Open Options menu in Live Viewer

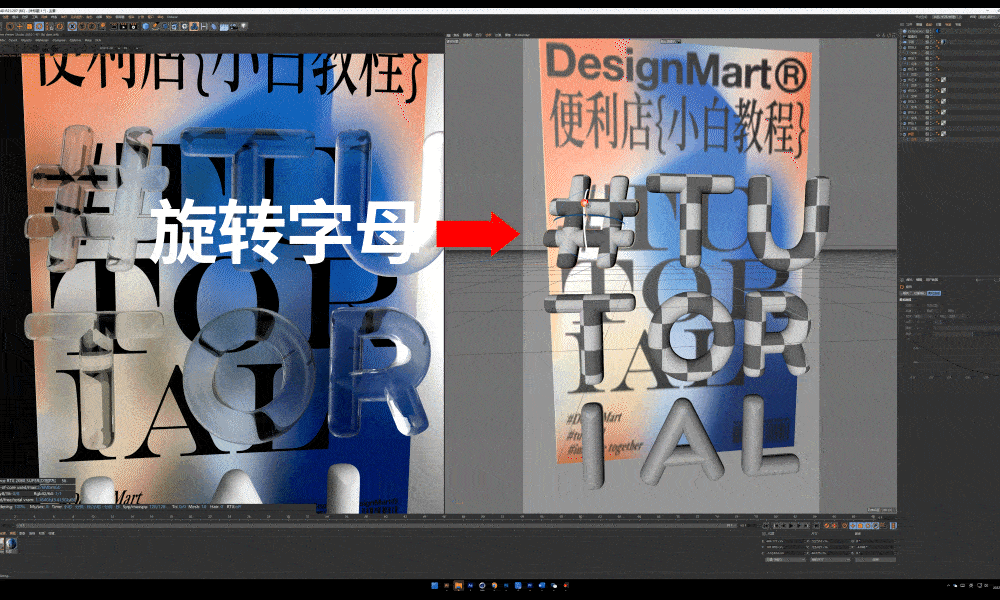(x=75, y=40)
